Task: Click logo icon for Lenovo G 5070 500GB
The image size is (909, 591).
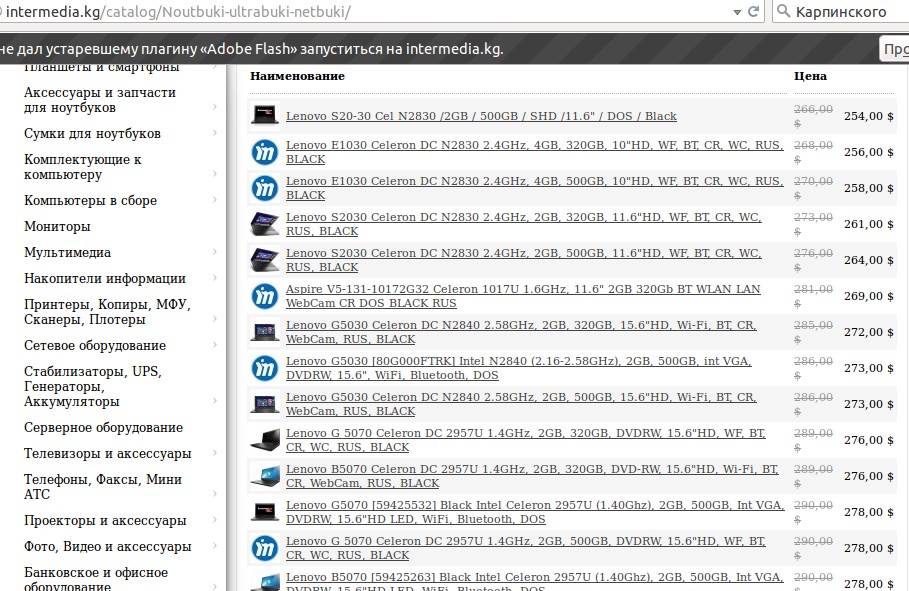Action: click(265, 548)
